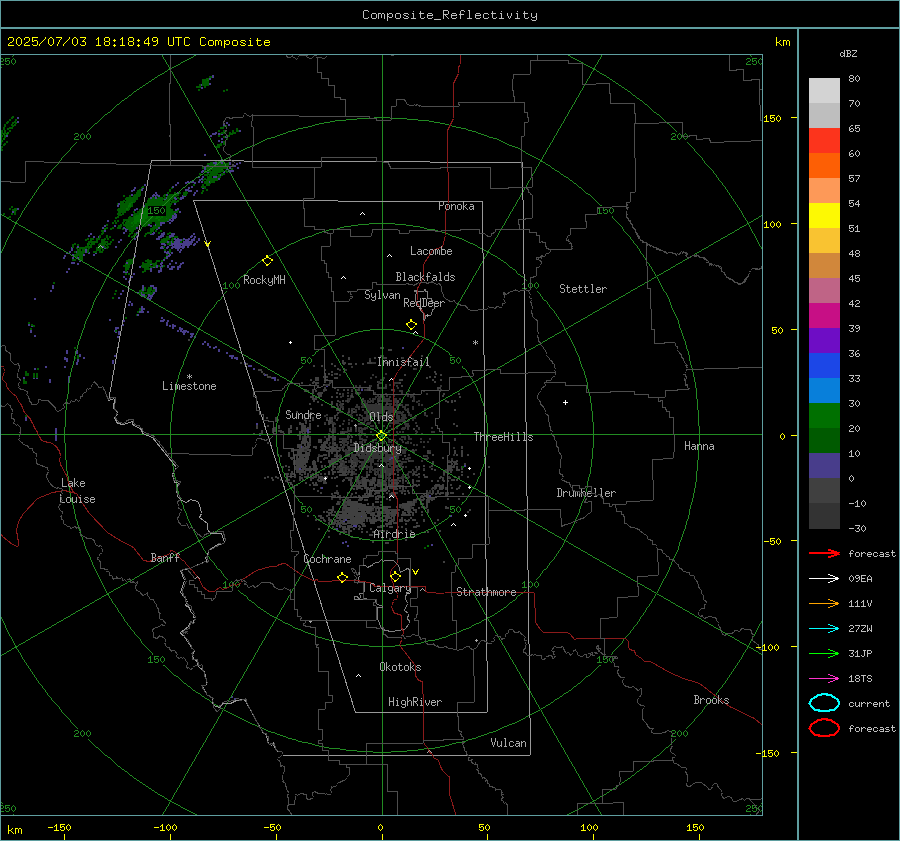The image size is (900, 841).
Task: Click the ThreeHills city label
Action: click(x=503, y=437)
